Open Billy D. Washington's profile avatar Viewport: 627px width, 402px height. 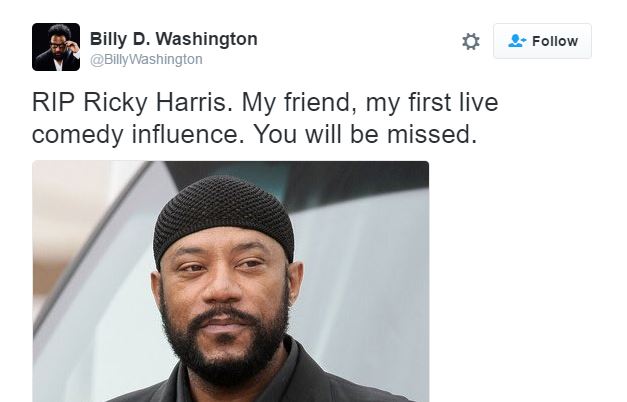point(56,47)
